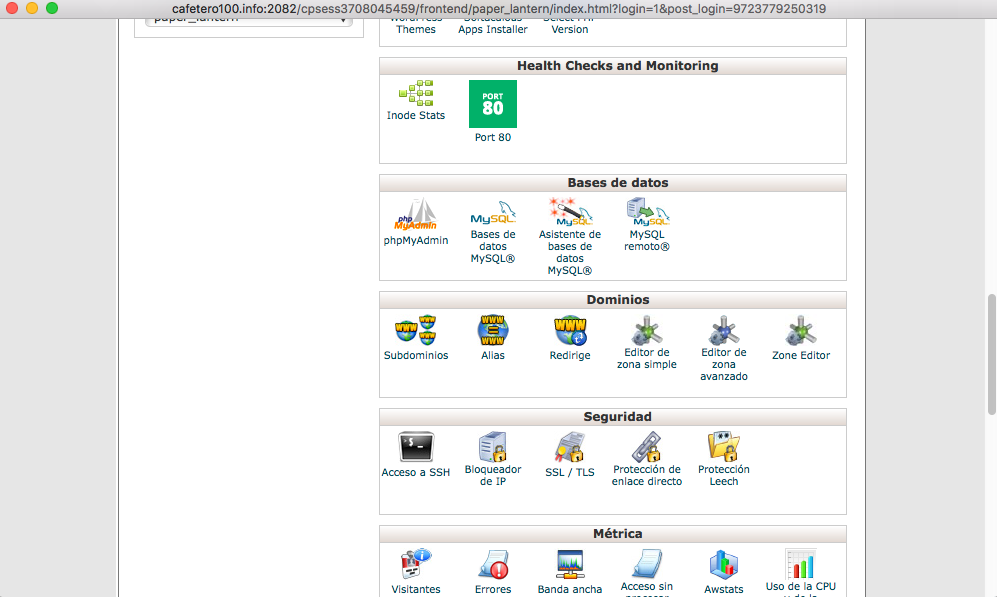Open MySQL remoto icon
The height and width of the screenshot is (597, 997).
pos(647,212)
